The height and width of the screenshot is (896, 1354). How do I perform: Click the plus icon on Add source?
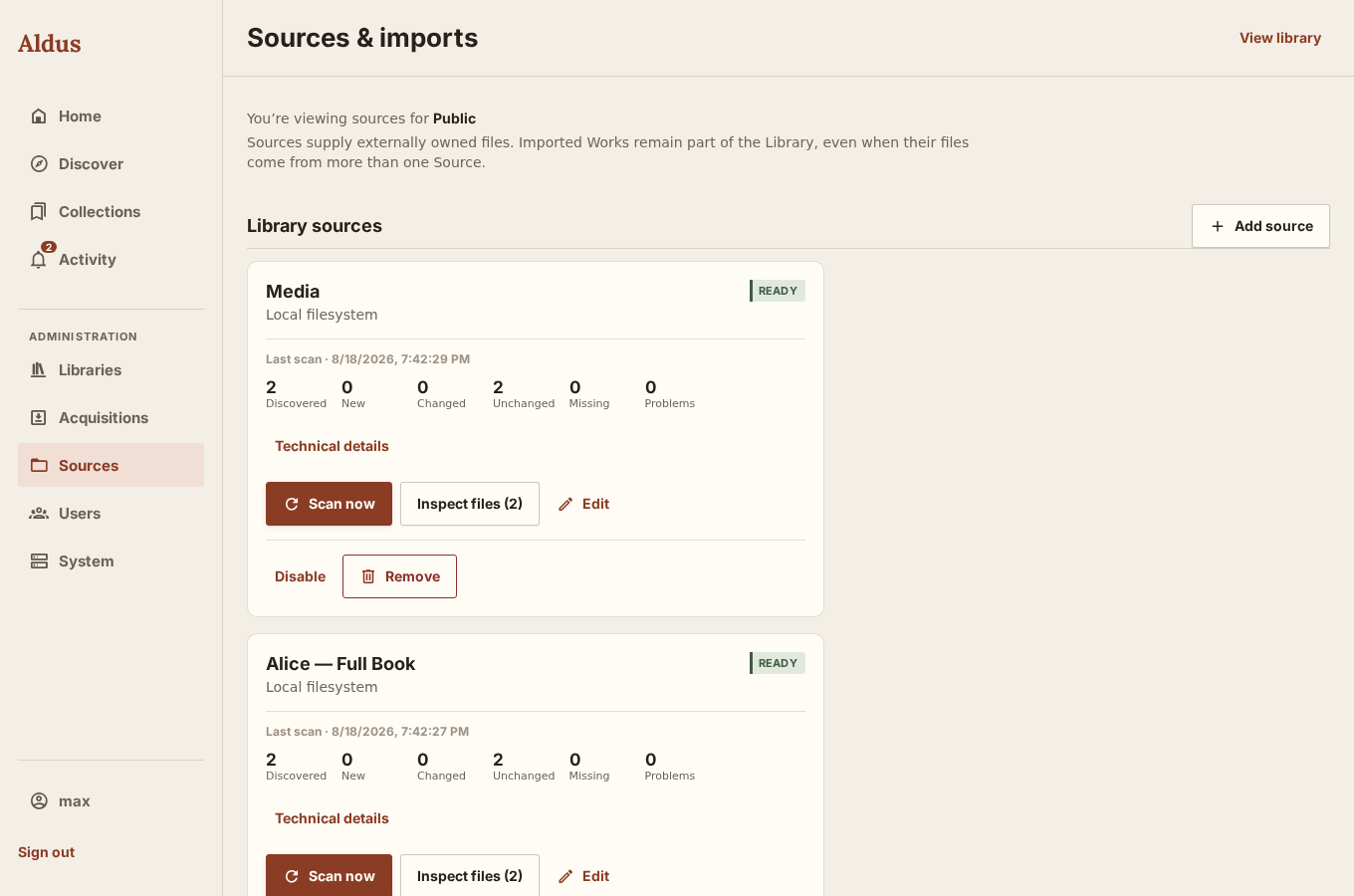pyautogui.click(x=1217, y=226)
